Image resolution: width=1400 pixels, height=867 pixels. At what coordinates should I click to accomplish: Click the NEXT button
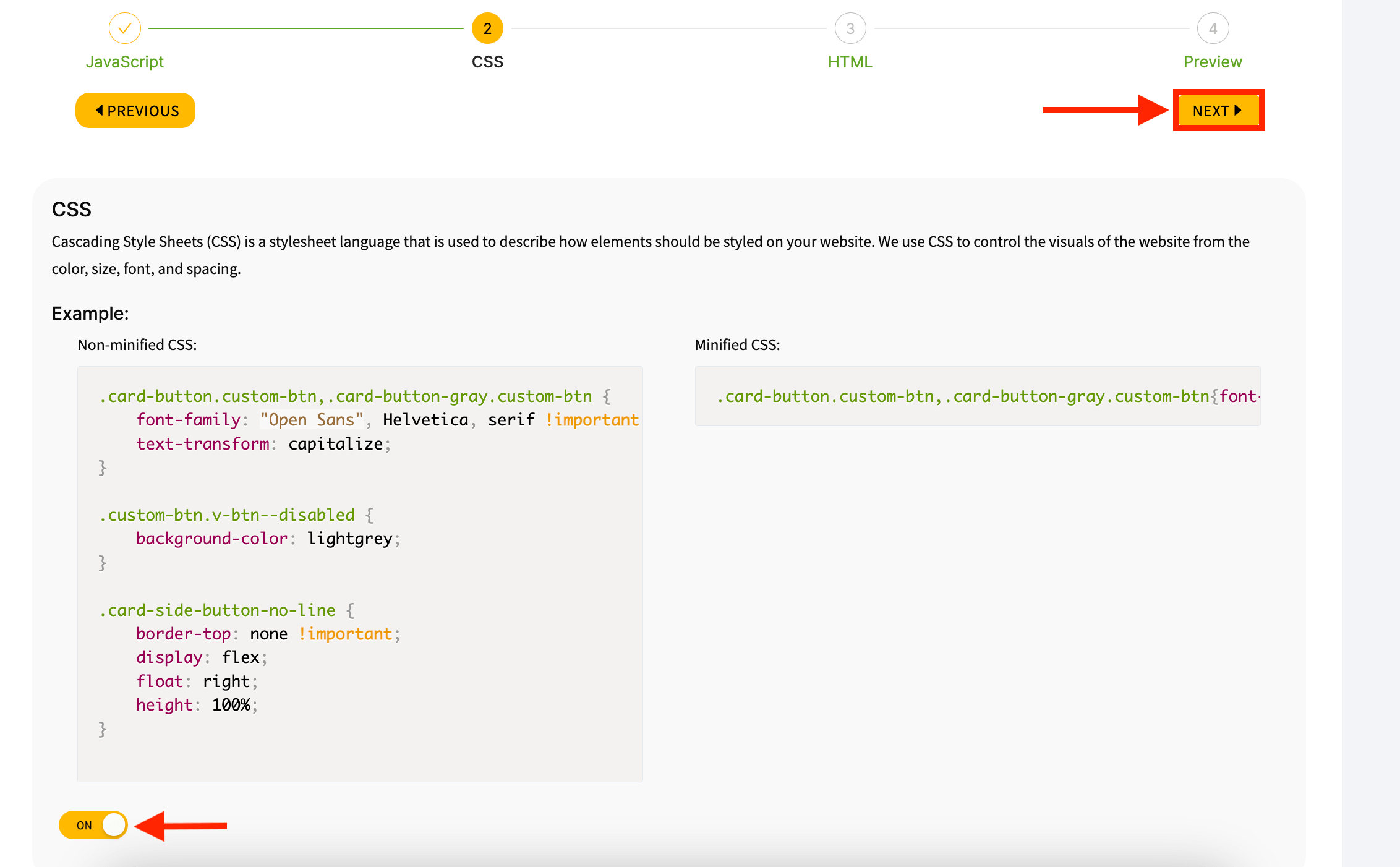(1218, 111)
